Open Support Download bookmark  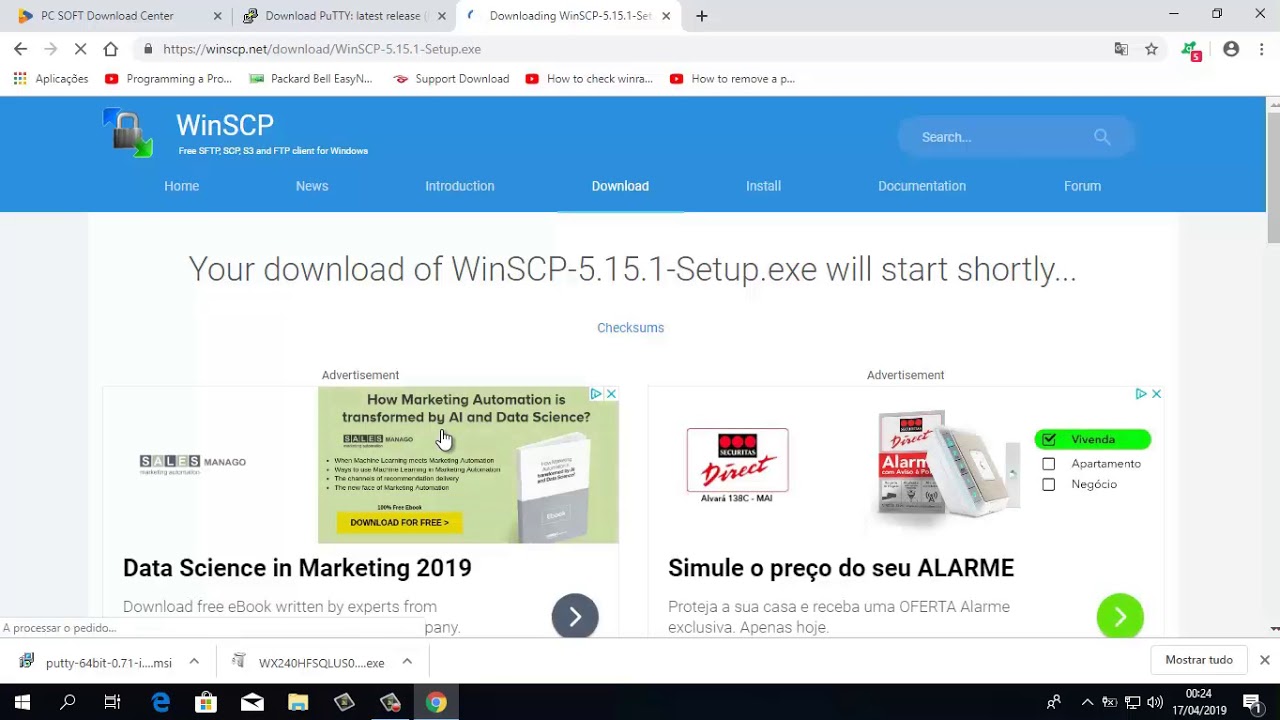[451, 79]
